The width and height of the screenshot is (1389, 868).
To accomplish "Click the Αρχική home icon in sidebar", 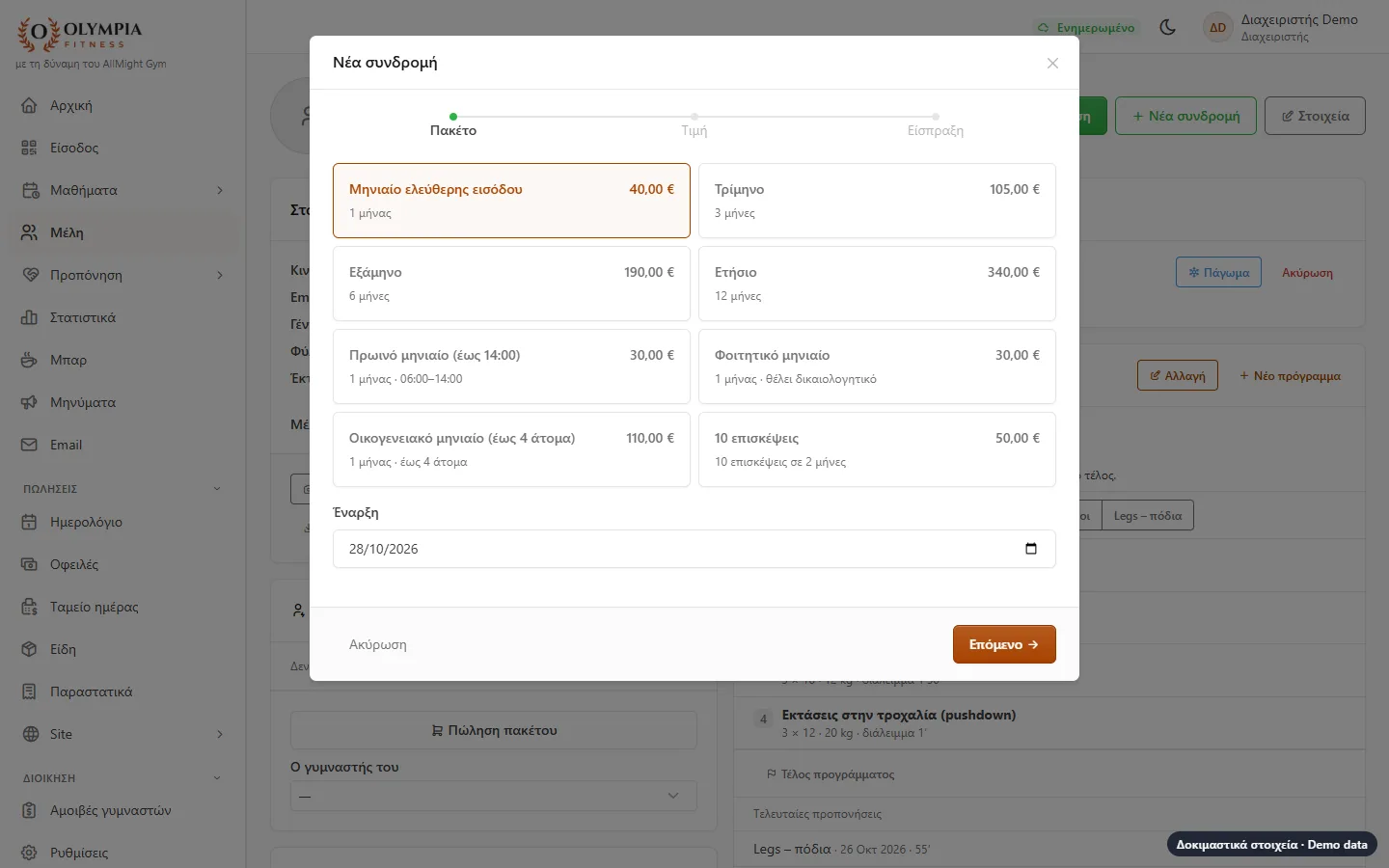I will pyautogui.click(x=30, y=105).
